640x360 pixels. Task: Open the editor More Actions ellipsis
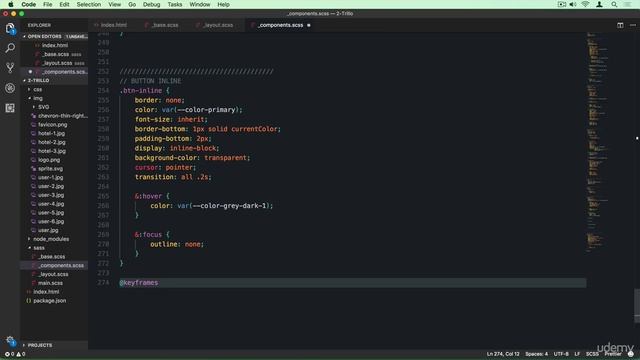(633, 25)
